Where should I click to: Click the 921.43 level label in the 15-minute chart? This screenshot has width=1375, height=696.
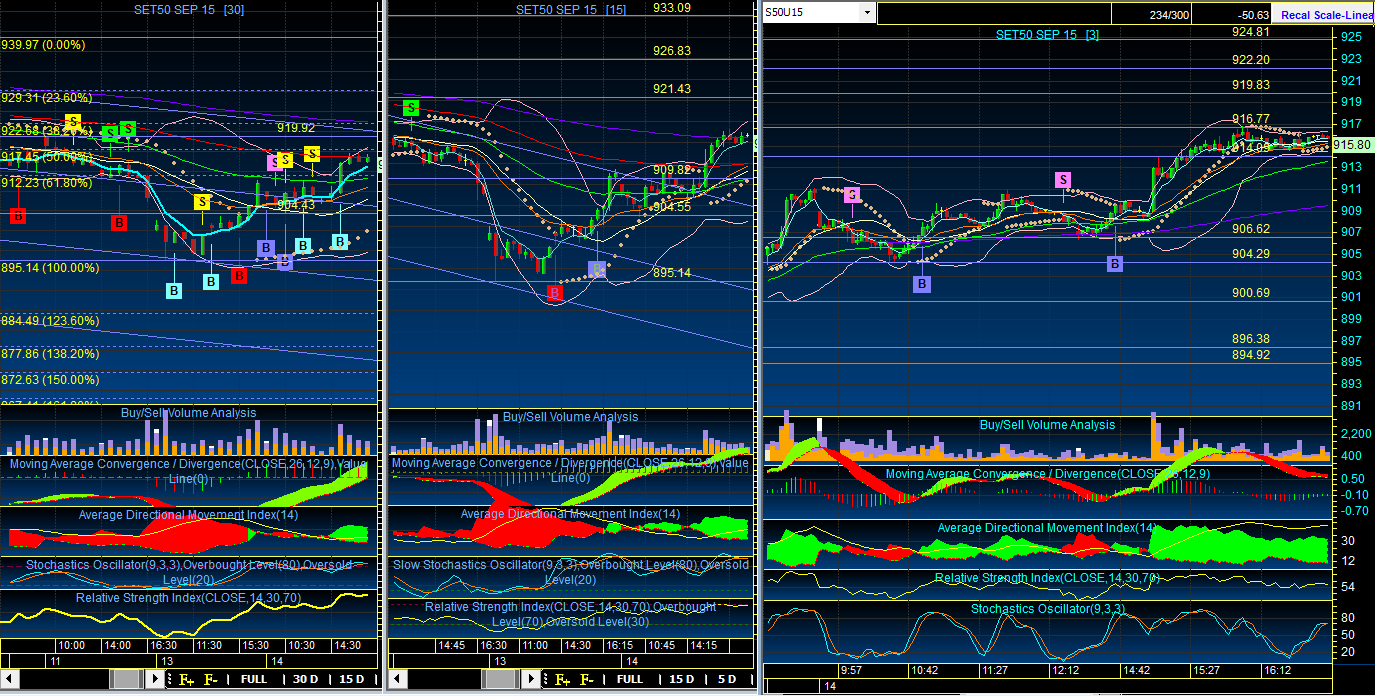[x=672, y=89]
